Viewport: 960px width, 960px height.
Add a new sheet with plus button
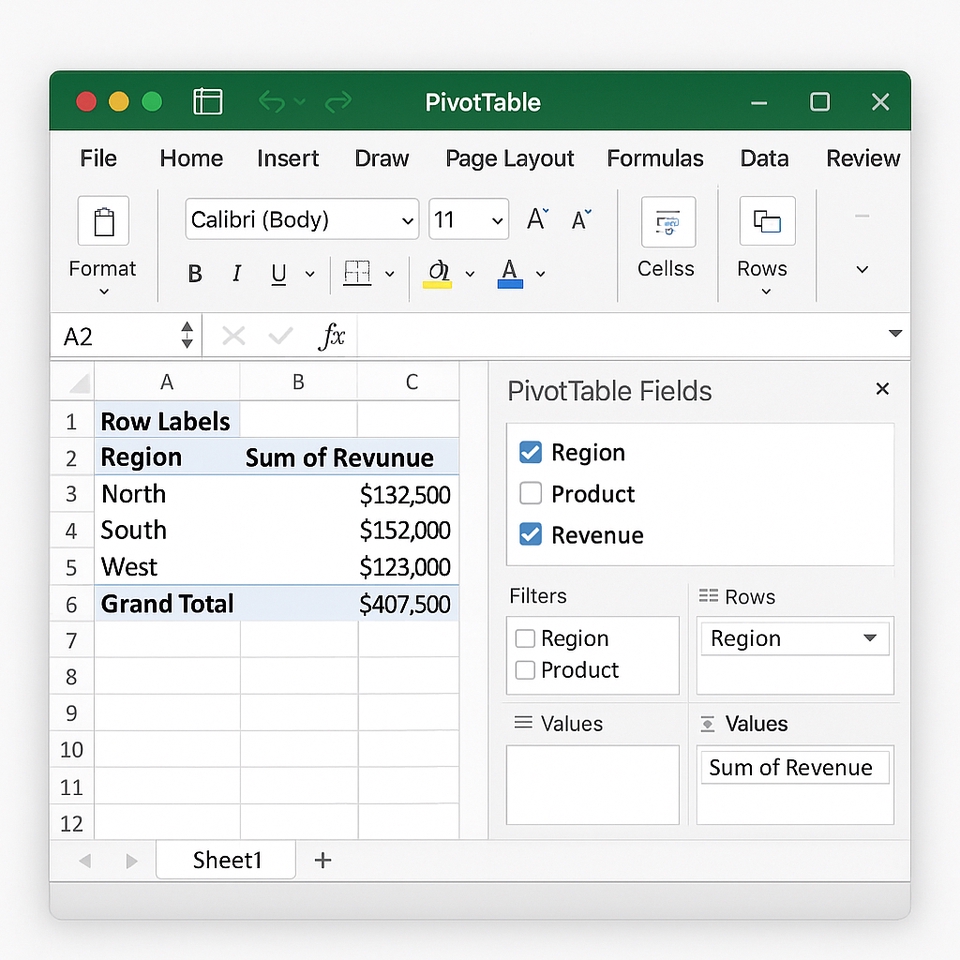click(322, 860)
